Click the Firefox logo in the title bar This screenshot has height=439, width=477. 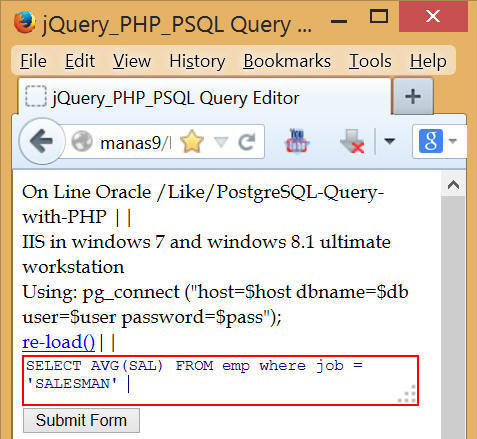pos(25,22)
